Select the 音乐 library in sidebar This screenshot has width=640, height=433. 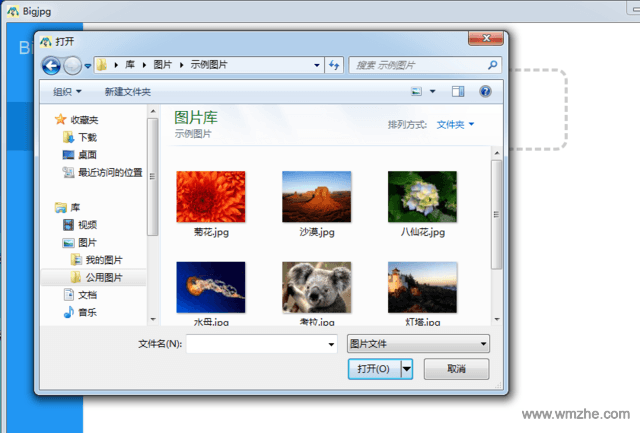point(86,312)
